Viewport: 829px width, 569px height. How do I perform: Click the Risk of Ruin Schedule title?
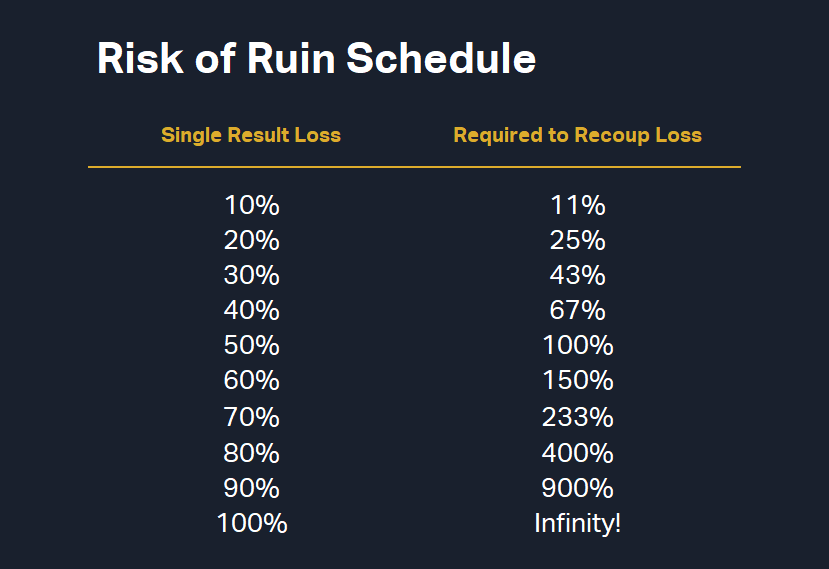pyautogui.click(x=316, y=60)
